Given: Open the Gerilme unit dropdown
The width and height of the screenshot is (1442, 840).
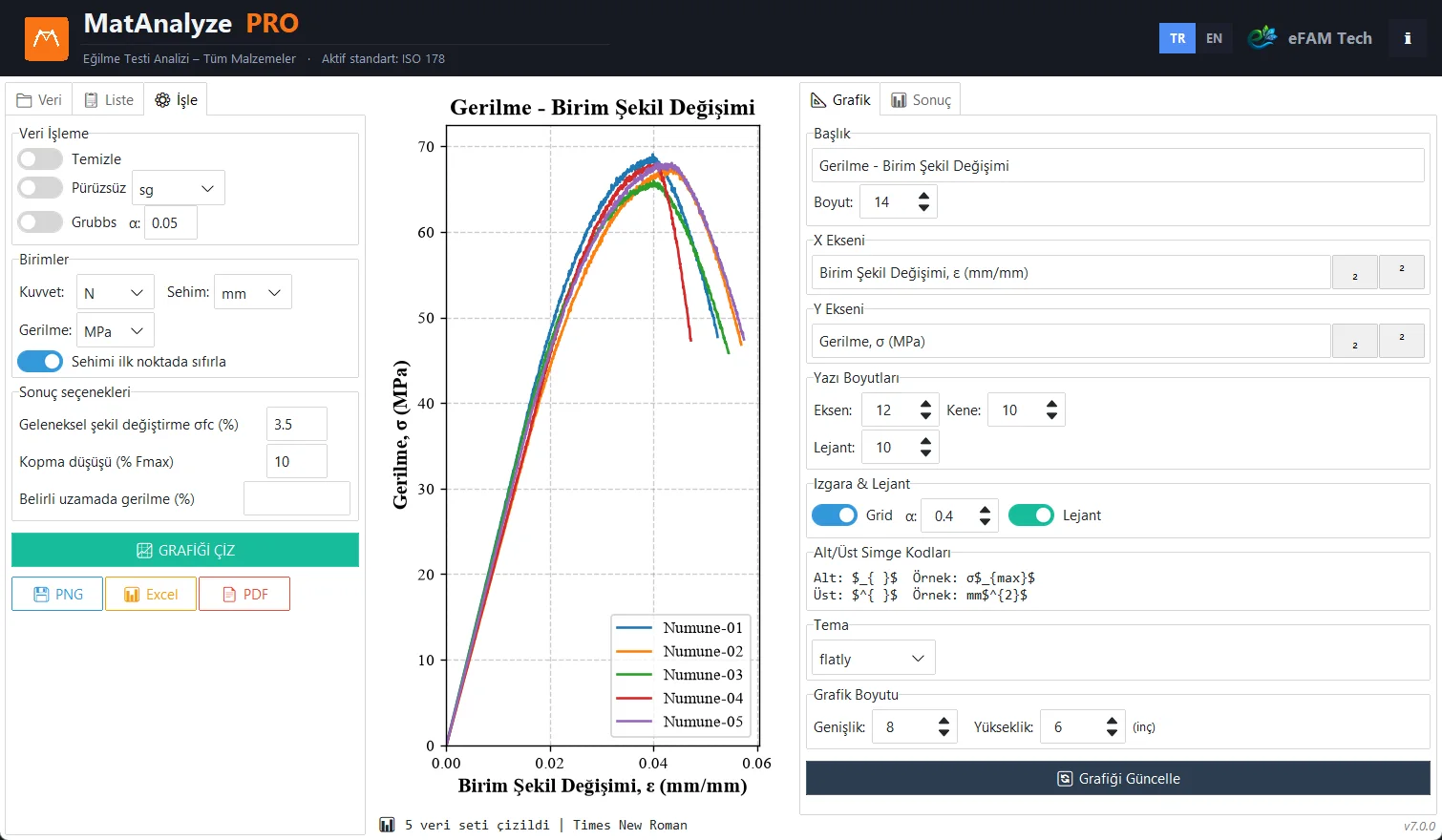Looking at the screenshot, I should click(115, 330).
